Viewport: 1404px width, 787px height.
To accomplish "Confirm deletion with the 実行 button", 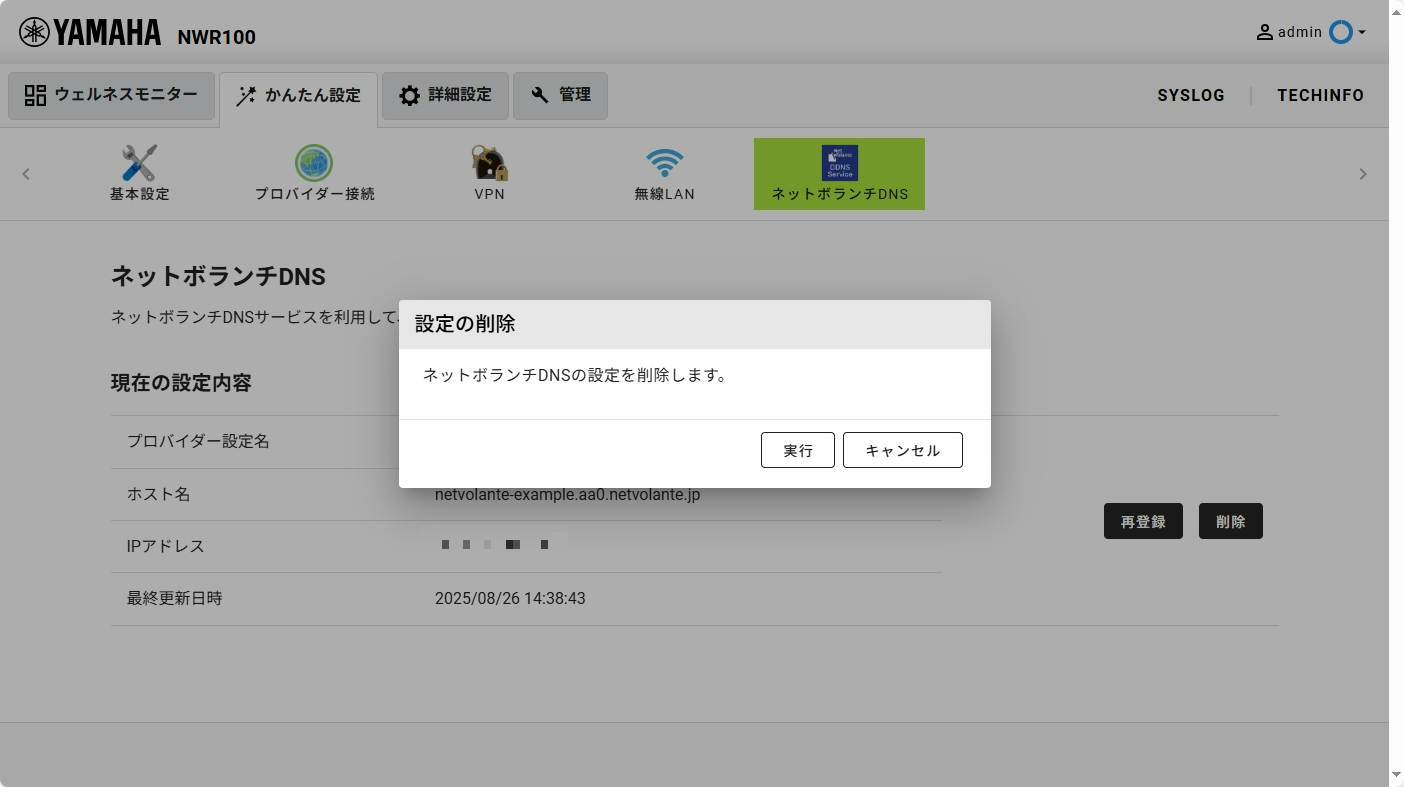I will click(x=797, y=450).
